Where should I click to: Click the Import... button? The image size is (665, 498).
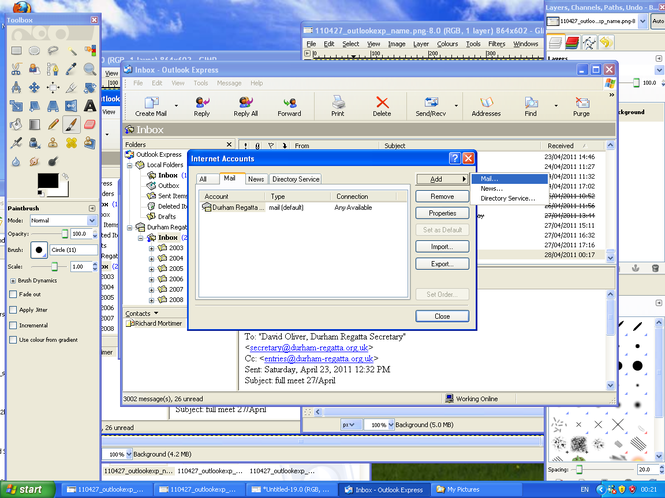[x=442, y=246]
